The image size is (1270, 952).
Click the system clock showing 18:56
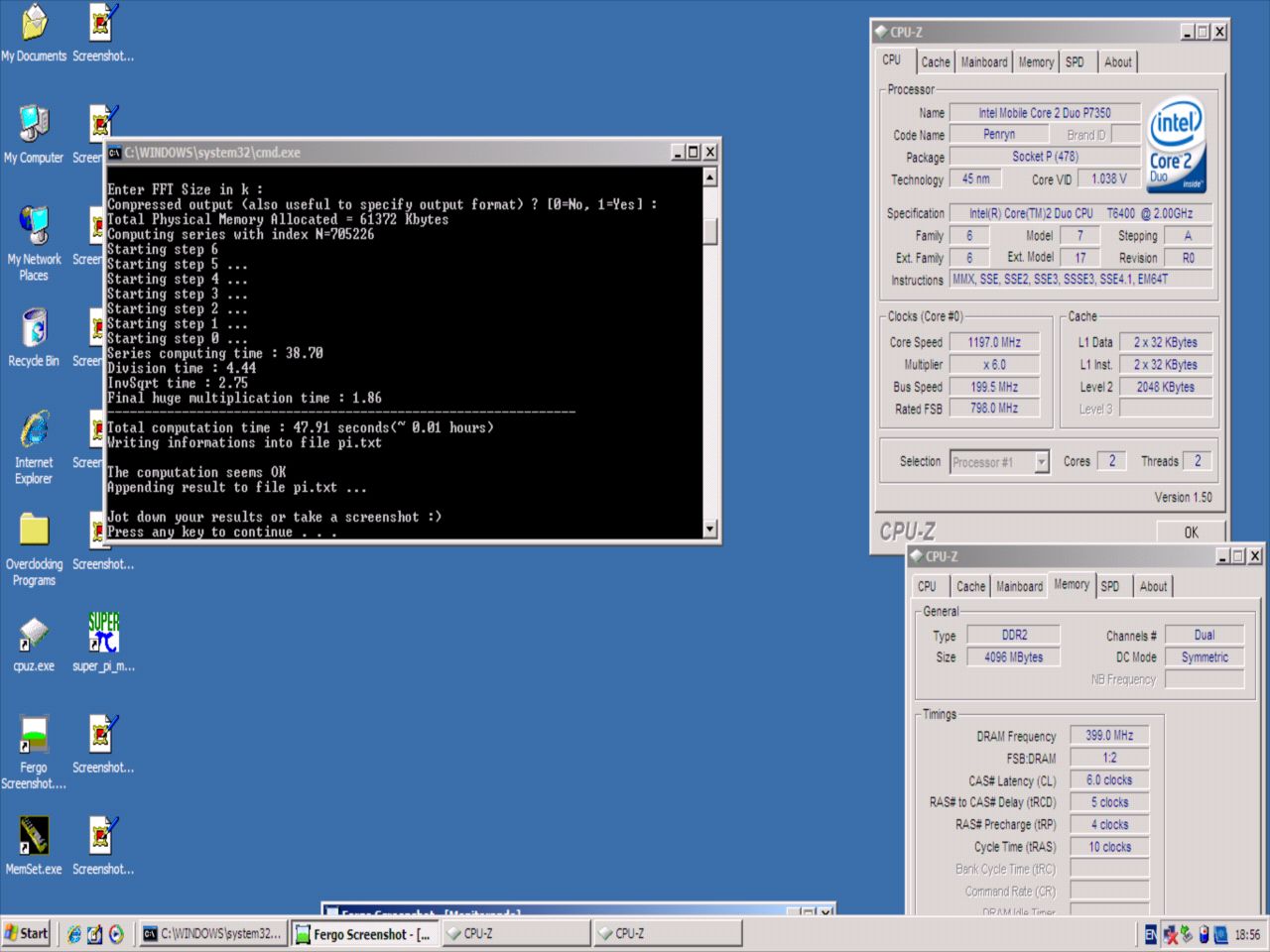point(1247,934)
